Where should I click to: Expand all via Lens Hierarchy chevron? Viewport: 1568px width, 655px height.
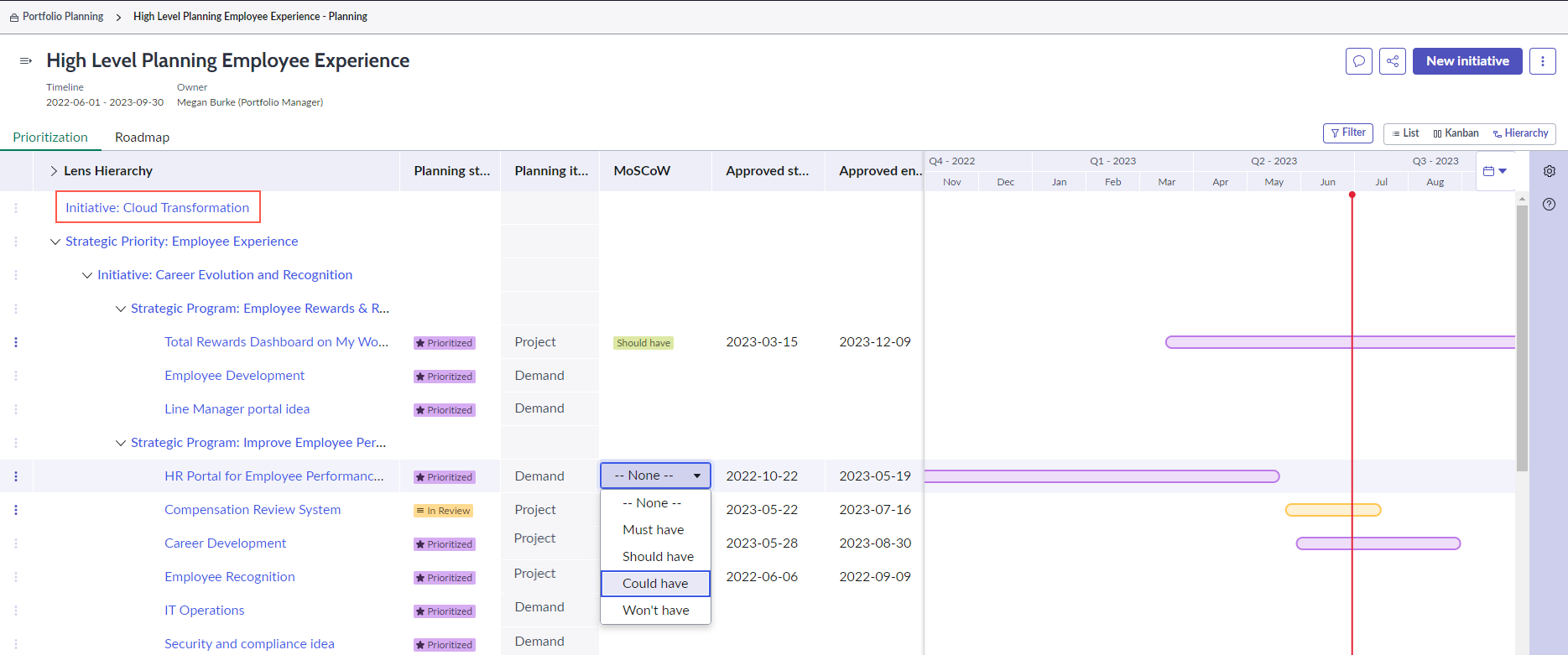[x=54, y=171]
